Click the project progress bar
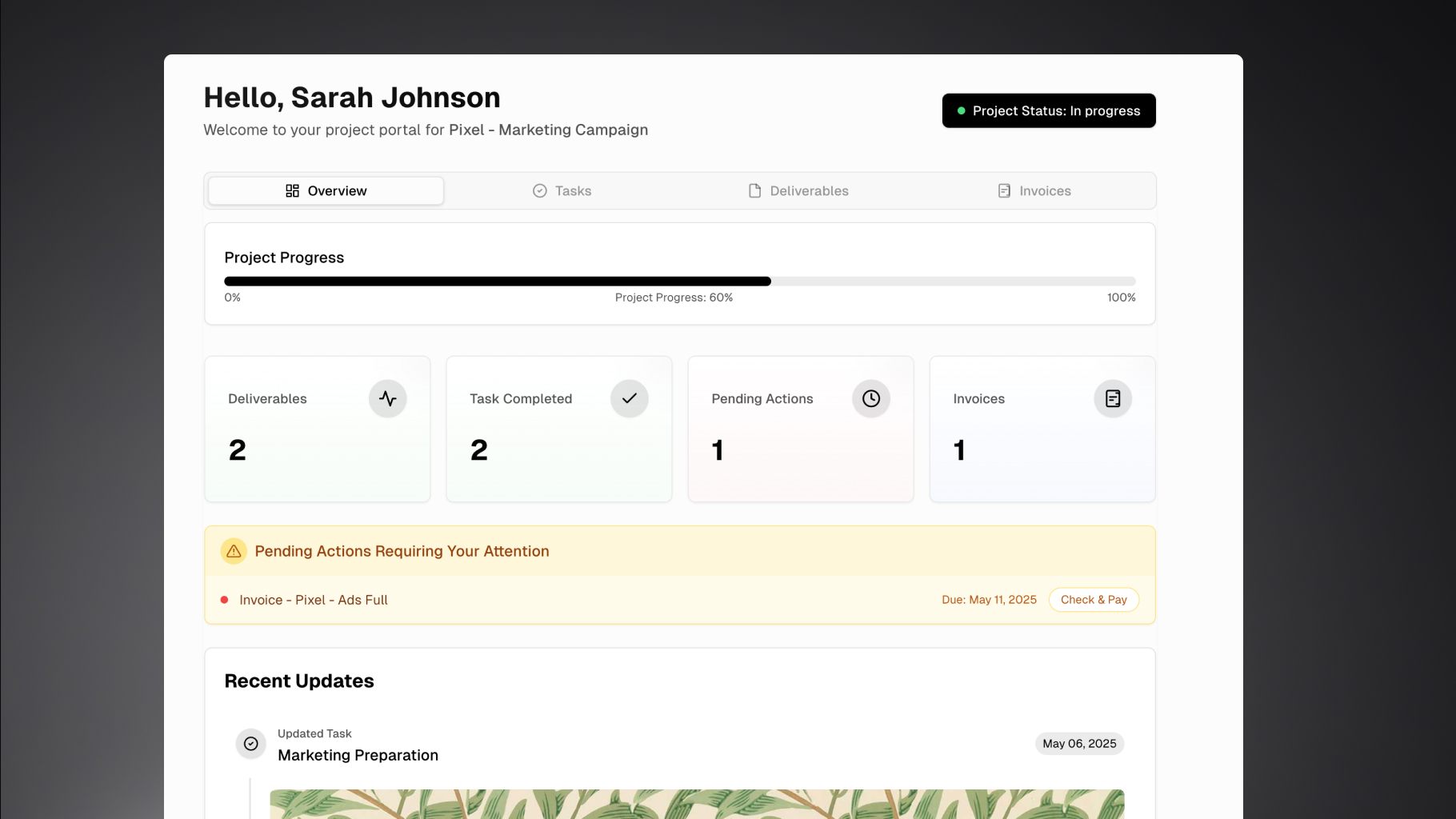The height and width of the screenshot is (819, 1456). [680, 282]
